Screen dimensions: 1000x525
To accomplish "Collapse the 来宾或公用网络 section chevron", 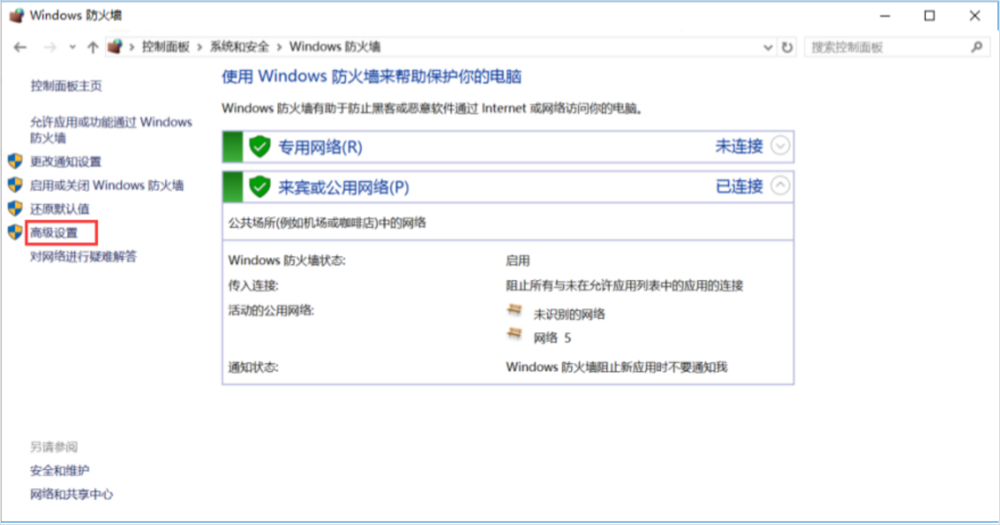I will (x=780, y=186).
